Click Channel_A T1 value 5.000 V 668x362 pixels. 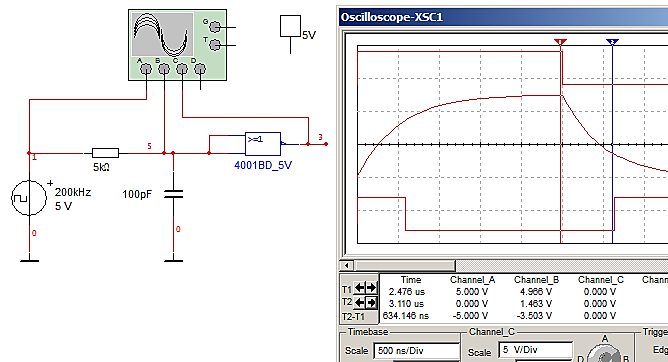click(x=472, y=292)
